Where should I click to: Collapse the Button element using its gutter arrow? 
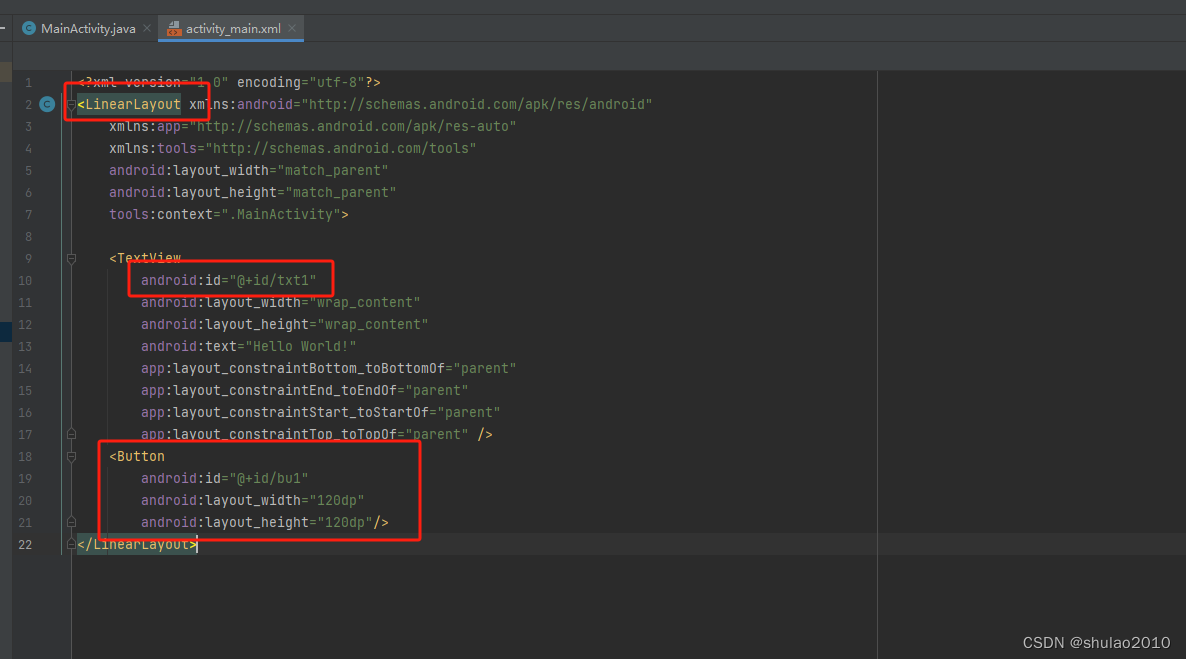71,456
